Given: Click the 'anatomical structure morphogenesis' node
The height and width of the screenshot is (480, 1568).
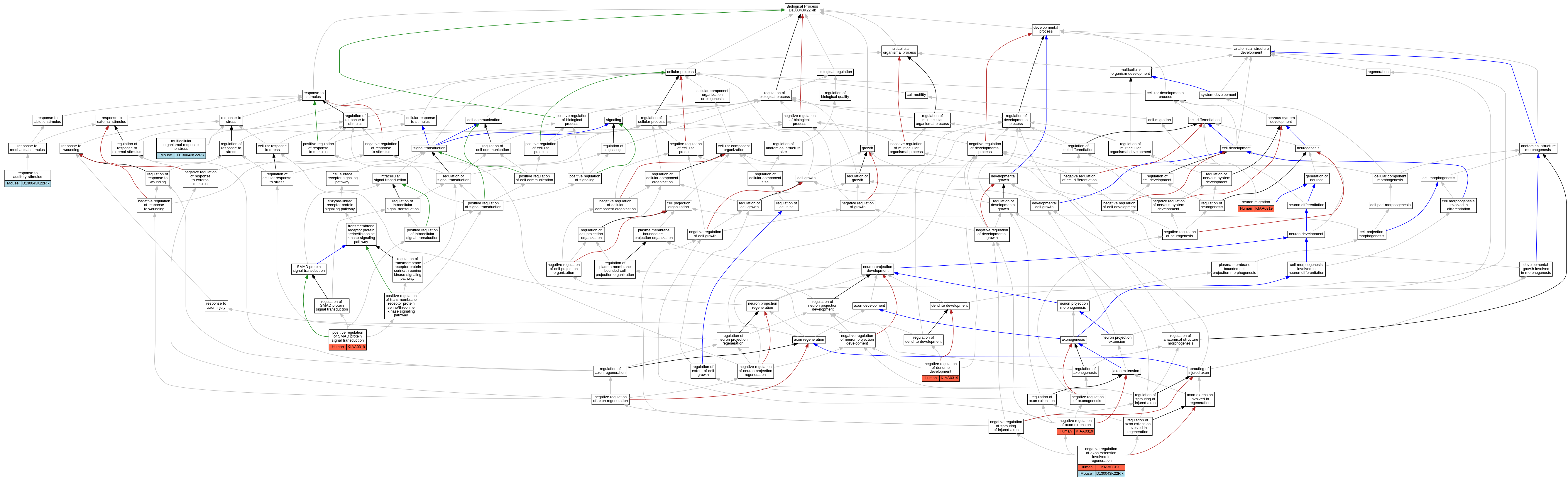Looking at the screenshot, I should 1538,148.
